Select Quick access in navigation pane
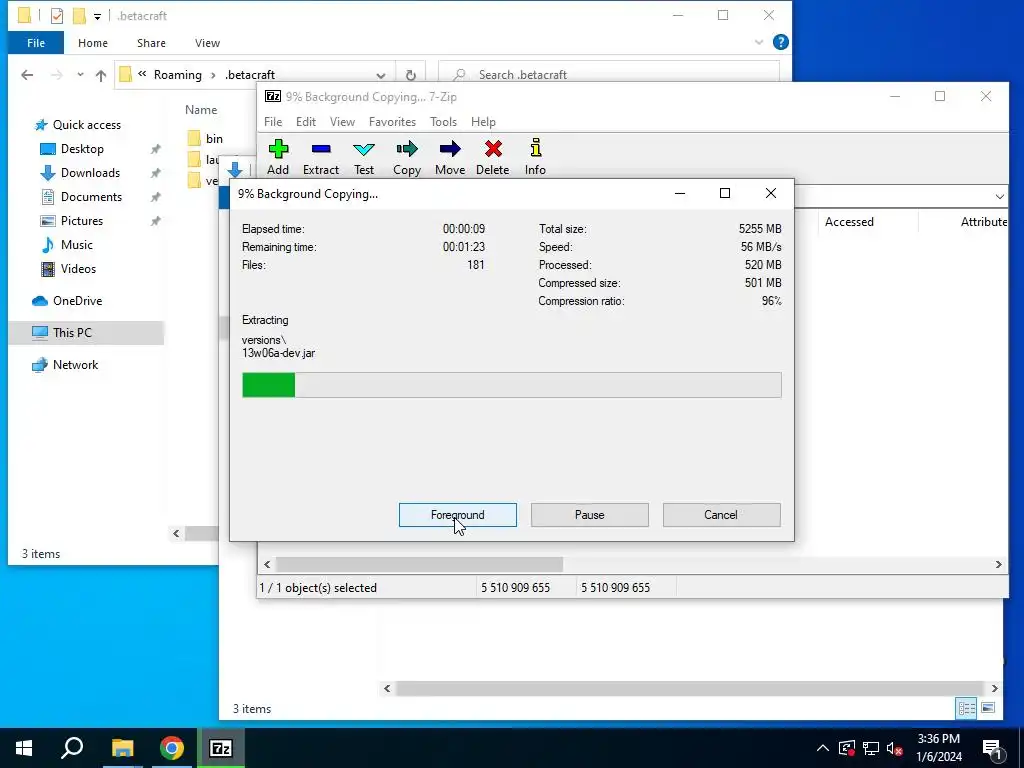The image size is (1024, 768). (87, 125)
